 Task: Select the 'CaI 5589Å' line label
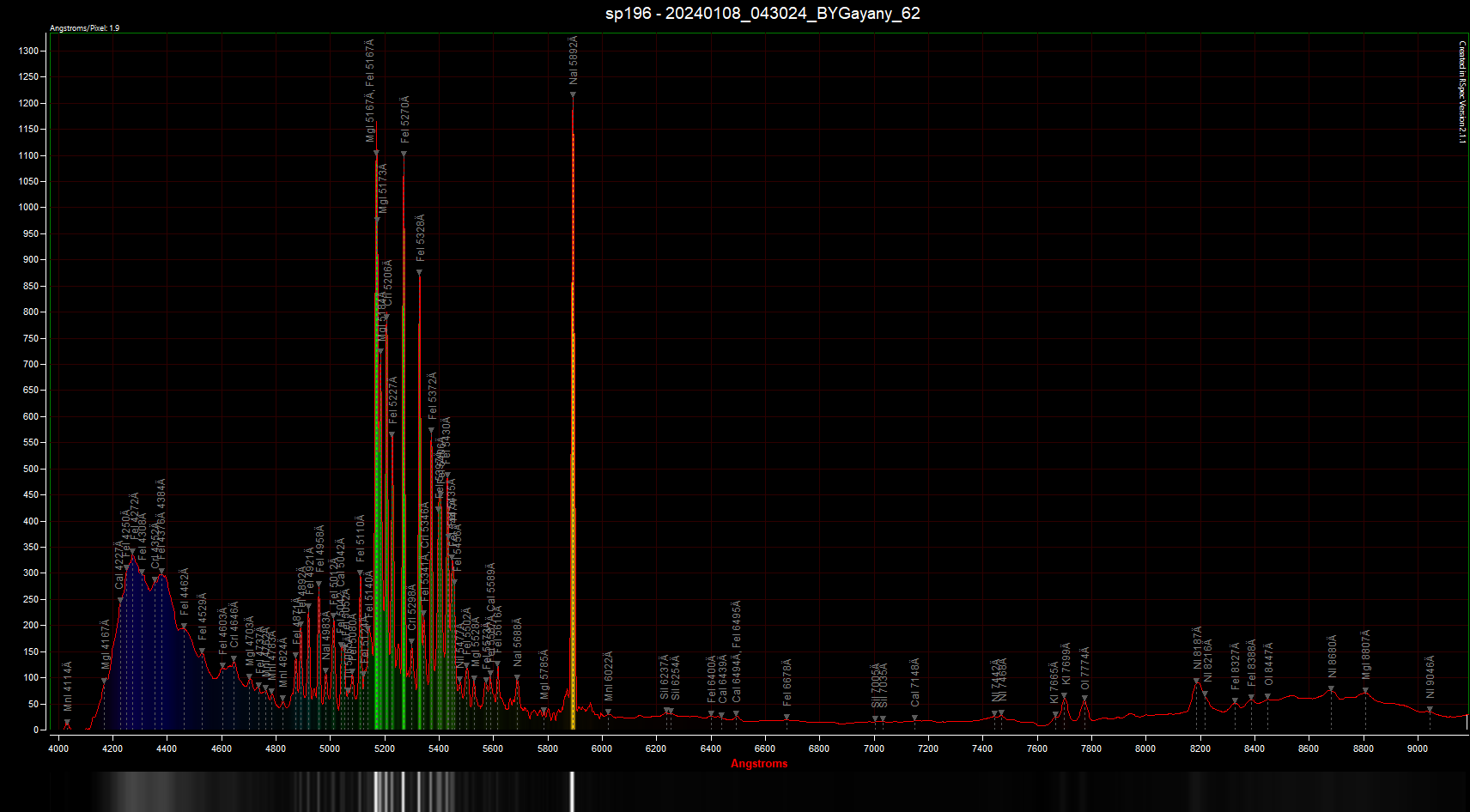pos(491,587)
